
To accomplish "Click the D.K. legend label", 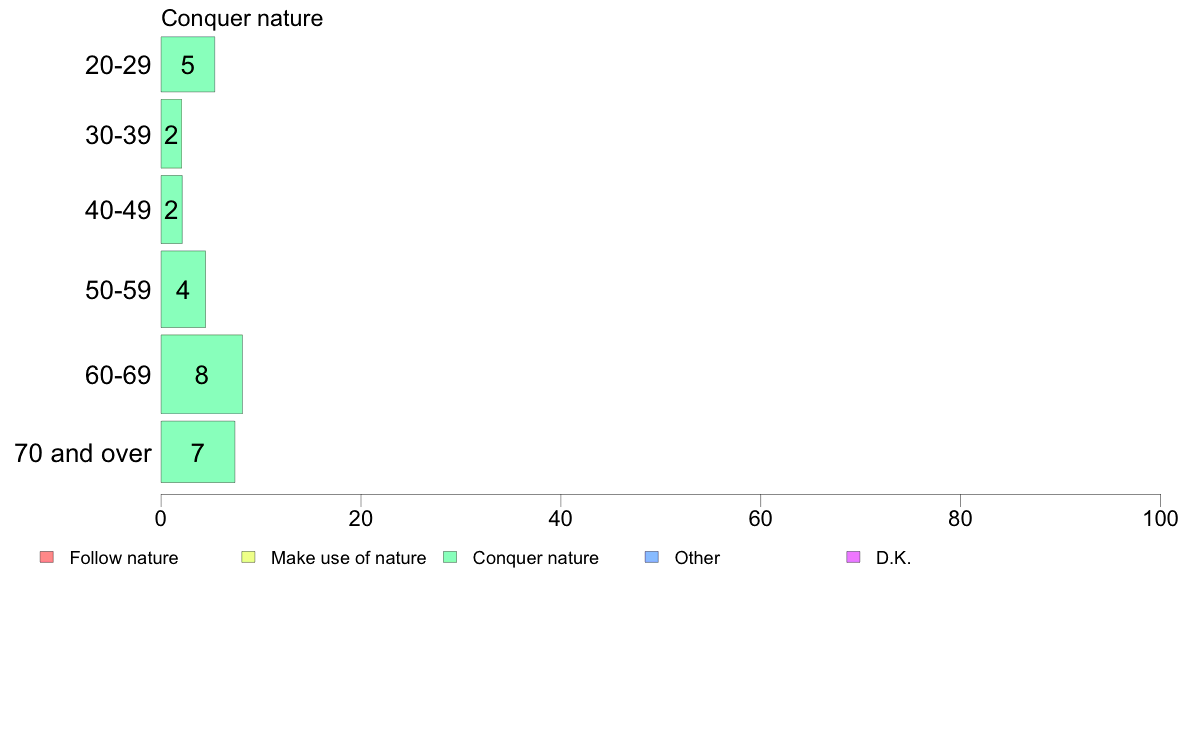I will 893,558.
